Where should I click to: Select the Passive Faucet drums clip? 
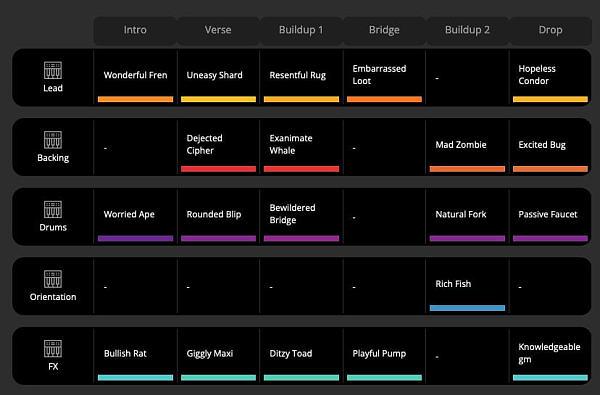pyautogui.click(x=550, y=217)
